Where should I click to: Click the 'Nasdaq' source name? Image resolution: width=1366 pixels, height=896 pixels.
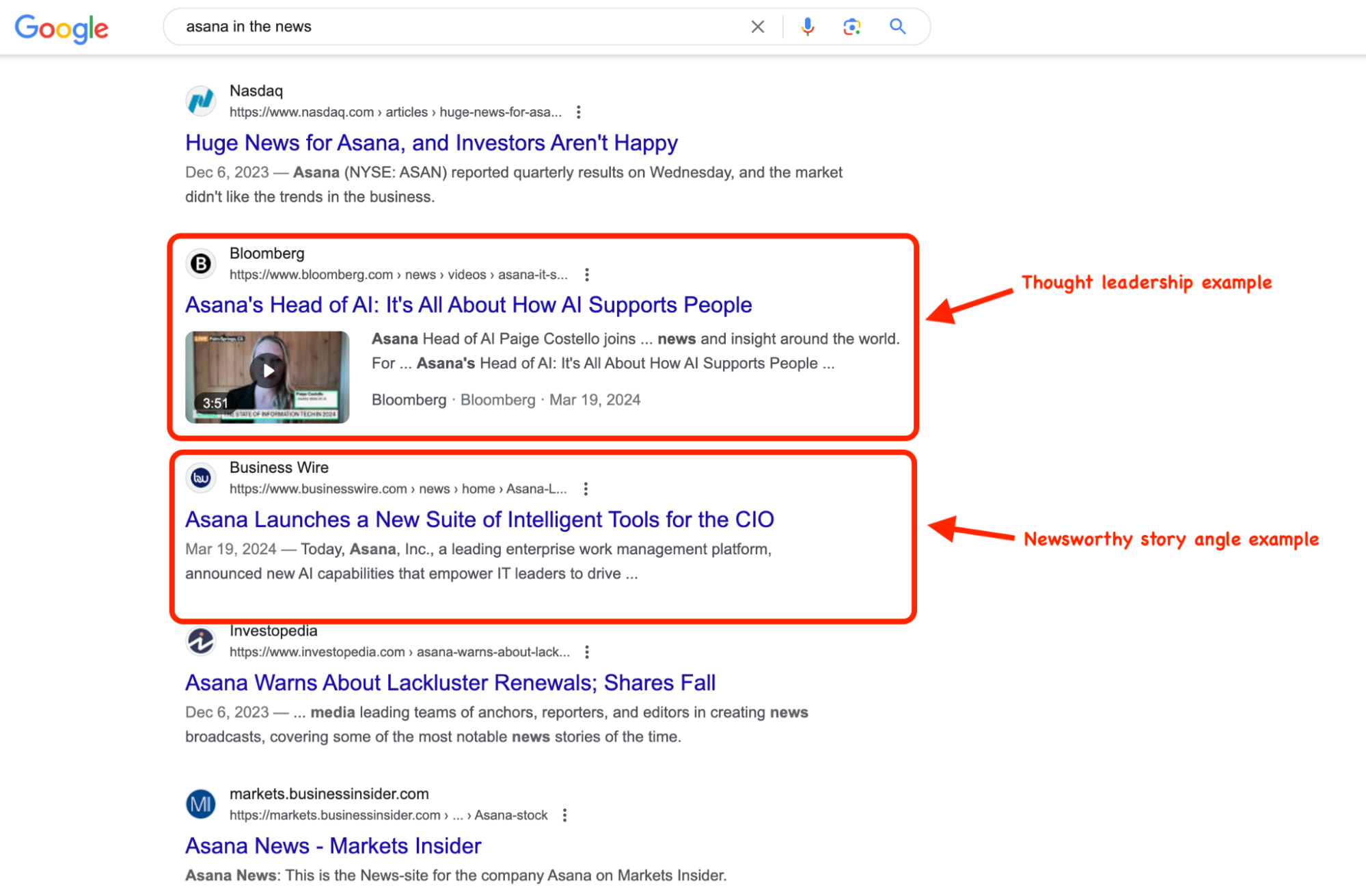point(256,91)
